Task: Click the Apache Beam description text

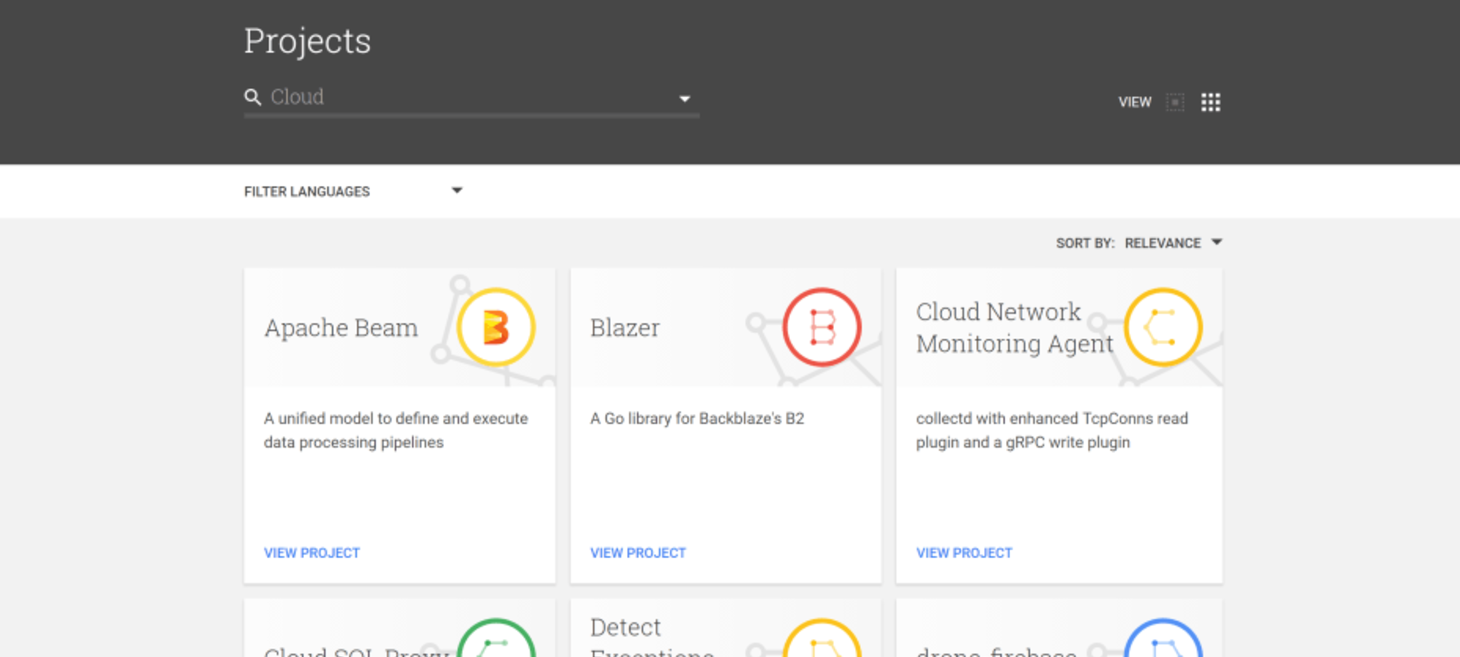Action: point(396,431)
